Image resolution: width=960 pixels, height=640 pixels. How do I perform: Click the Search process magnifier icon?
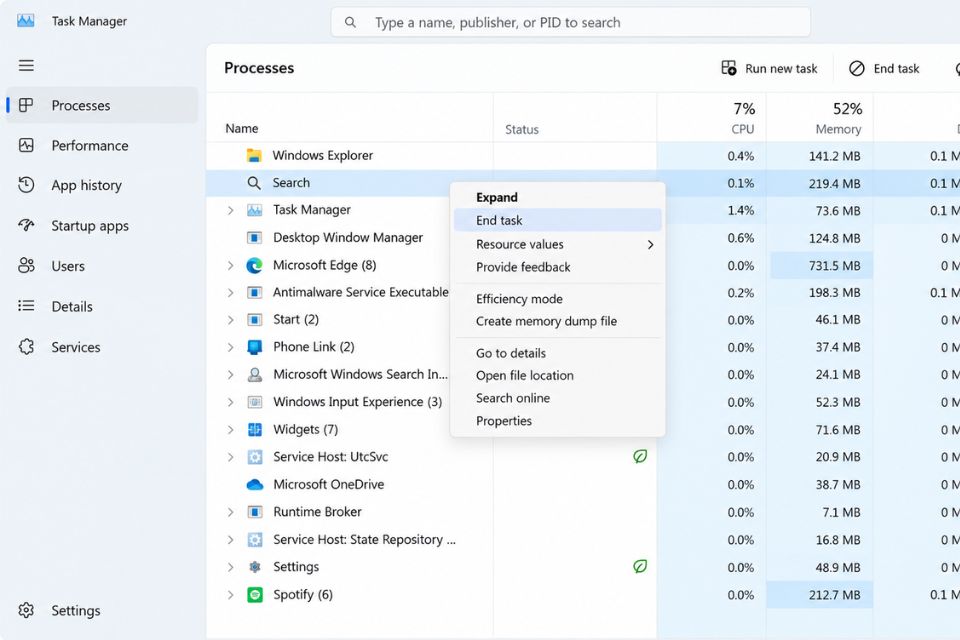tap(253, 183)
